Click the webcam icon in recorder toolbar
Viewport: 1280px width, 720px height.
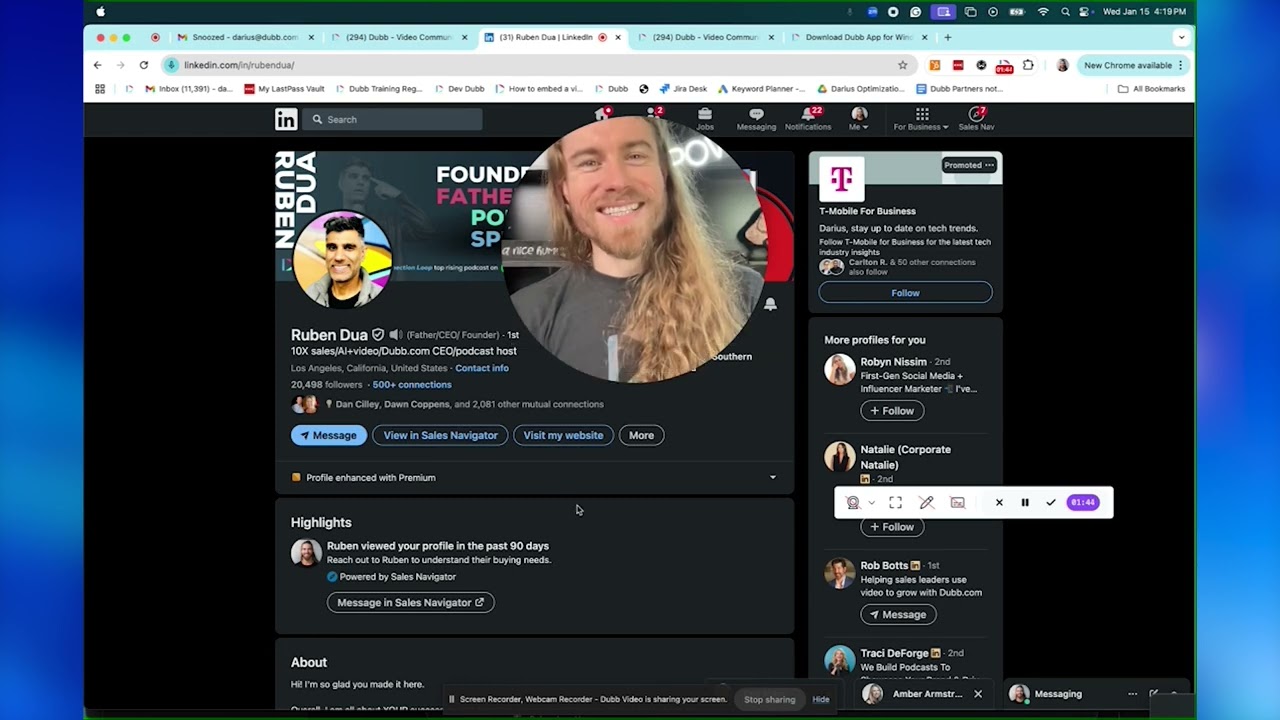click(853, 502)
